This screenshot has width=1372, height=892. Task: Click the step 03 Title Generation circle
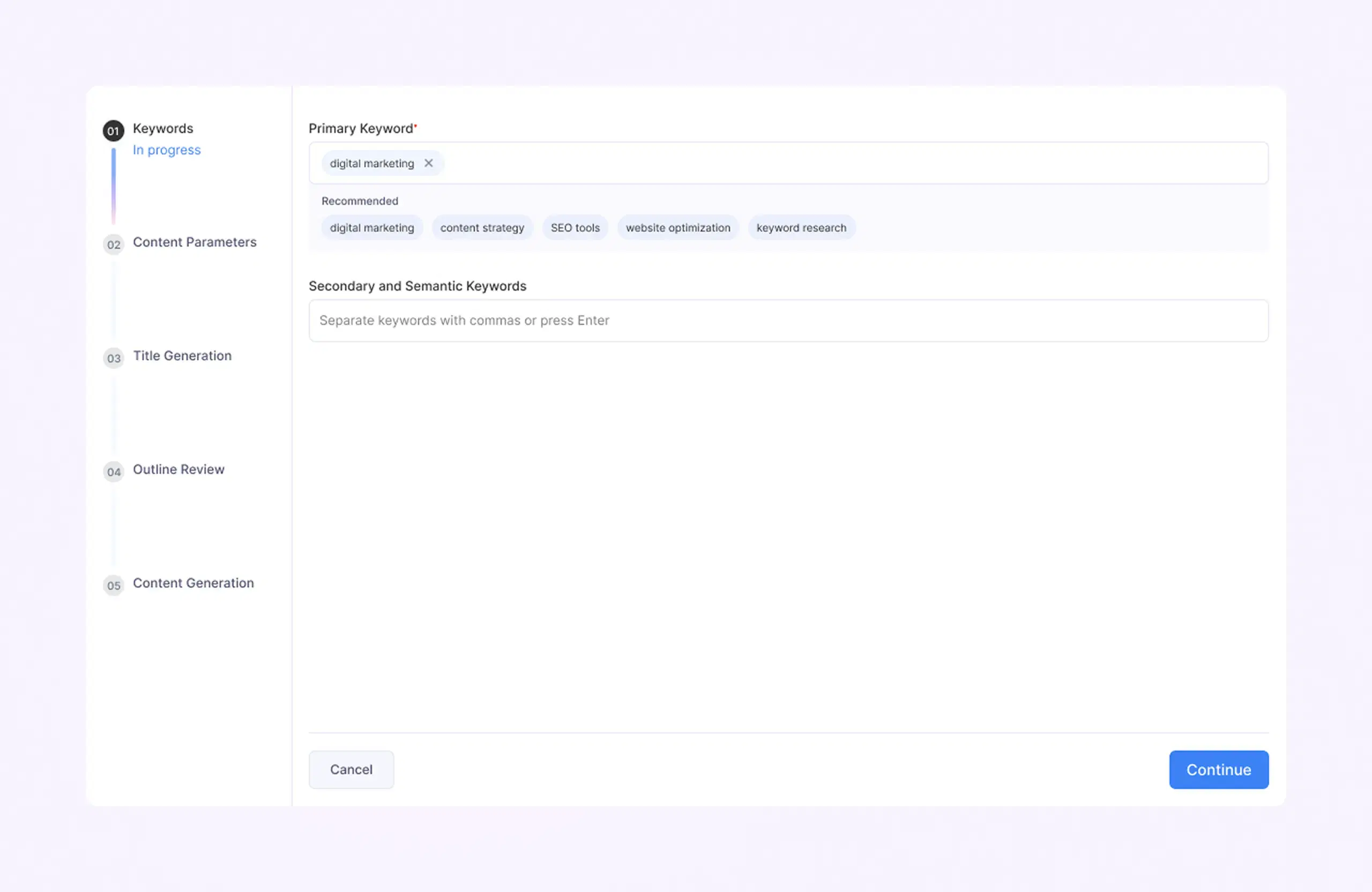[114, 358]
